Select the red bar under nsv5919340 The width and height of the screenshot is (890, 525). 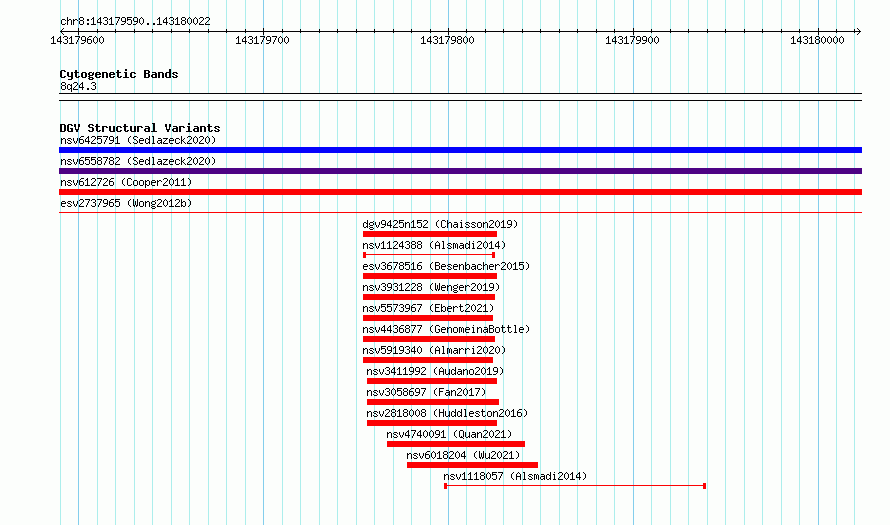coord(428,360)
